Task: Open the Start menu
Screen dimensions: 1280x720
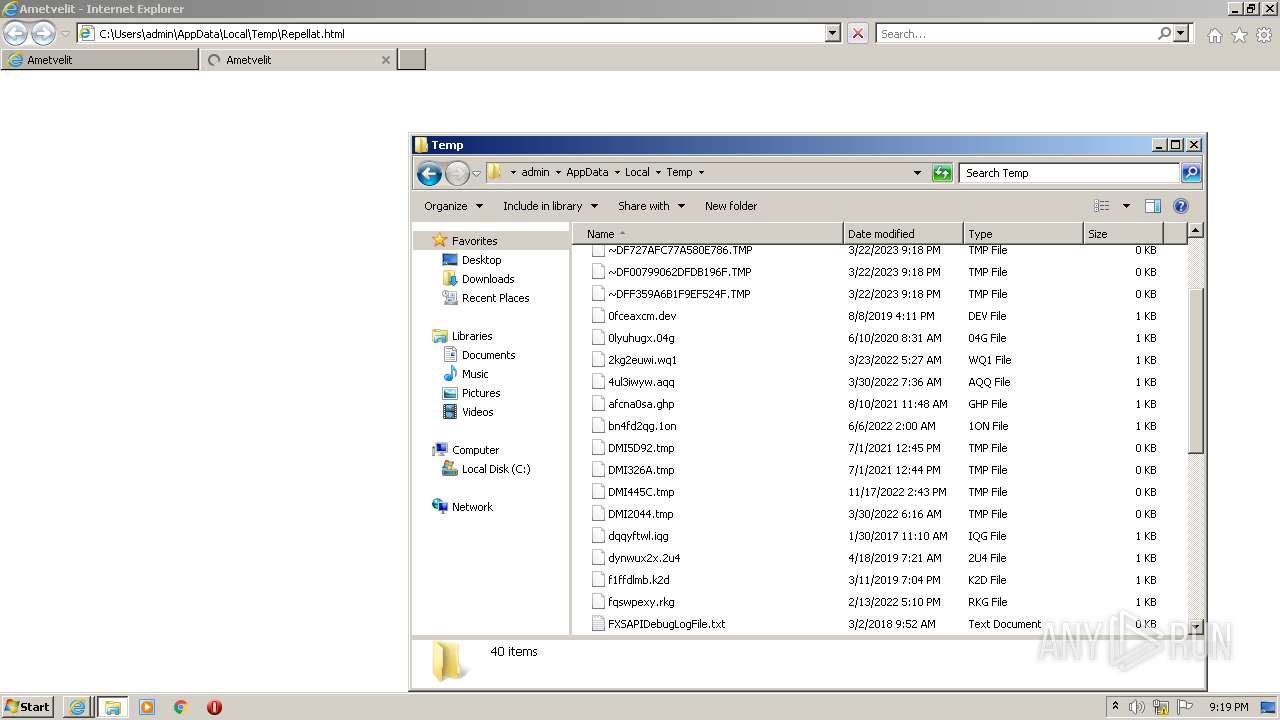Action: pyautogui.click(x=27, y=707)
